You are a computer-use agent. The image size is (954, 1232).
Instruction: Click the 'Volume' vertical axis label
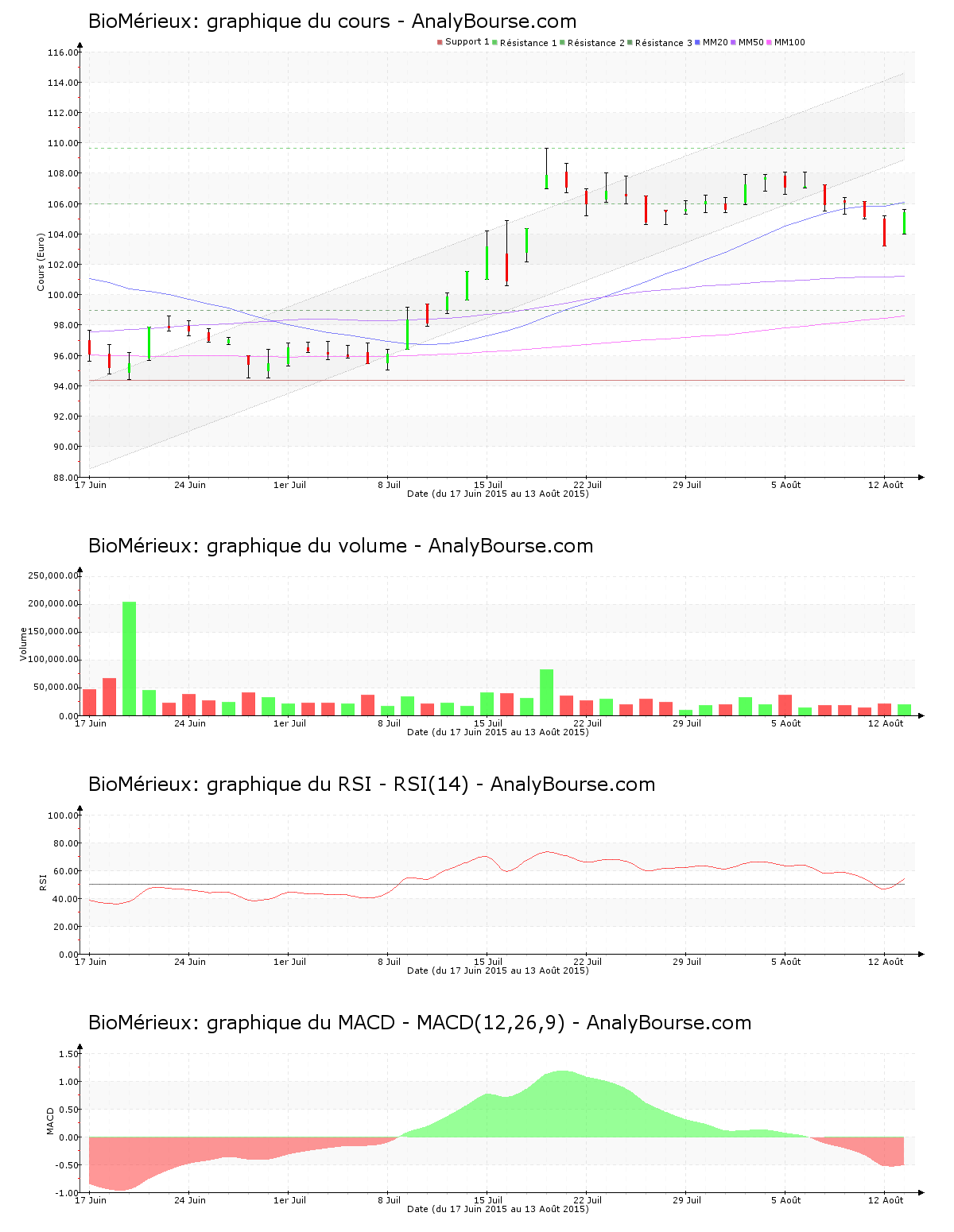pyautogui.click(x=23, y=644)
